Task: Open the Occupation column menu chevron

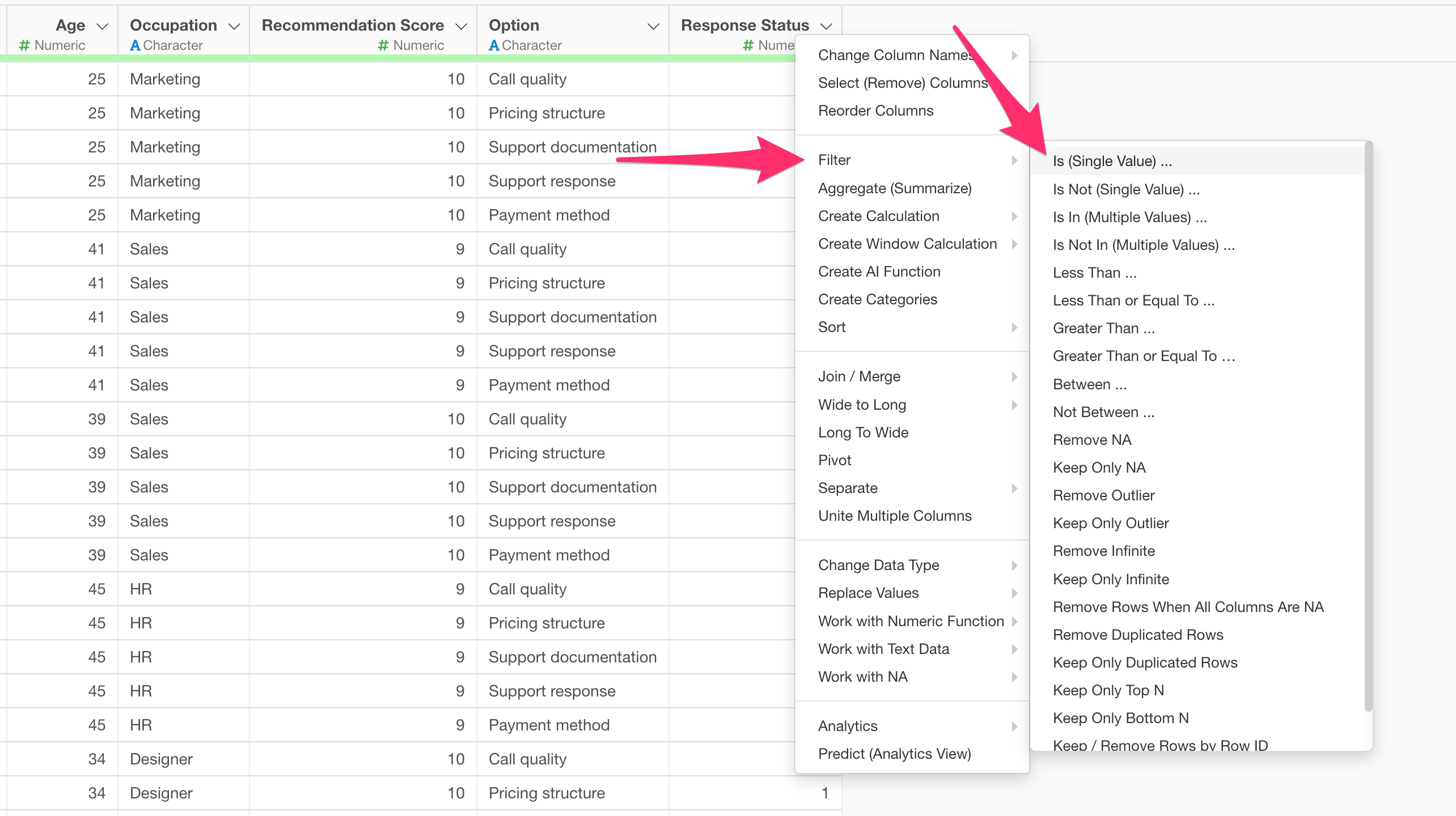Action: pos(234,26)
